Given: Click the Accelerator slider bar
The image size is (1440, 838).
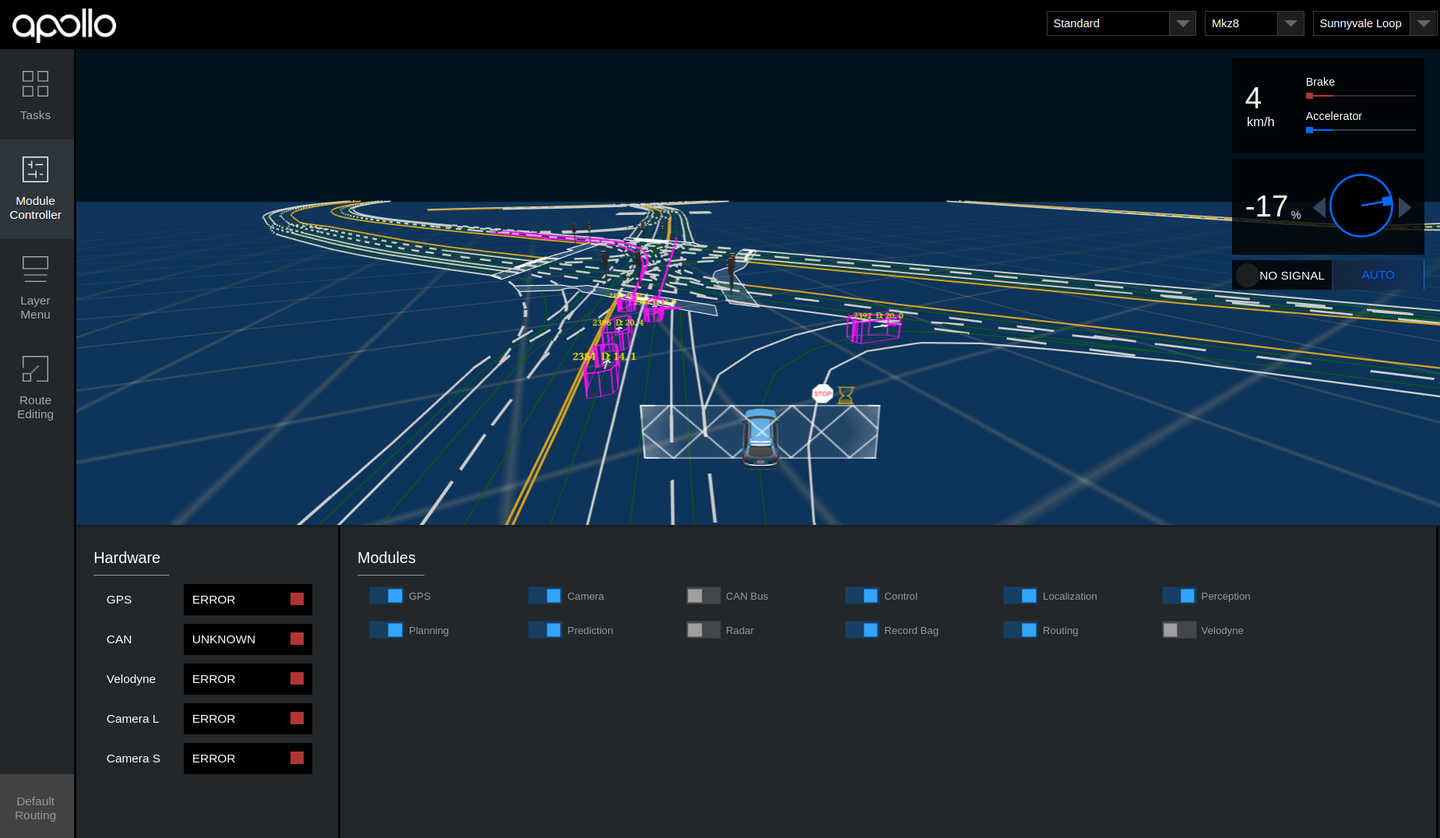Looking at the screenshot, I should pos(1360,130).
